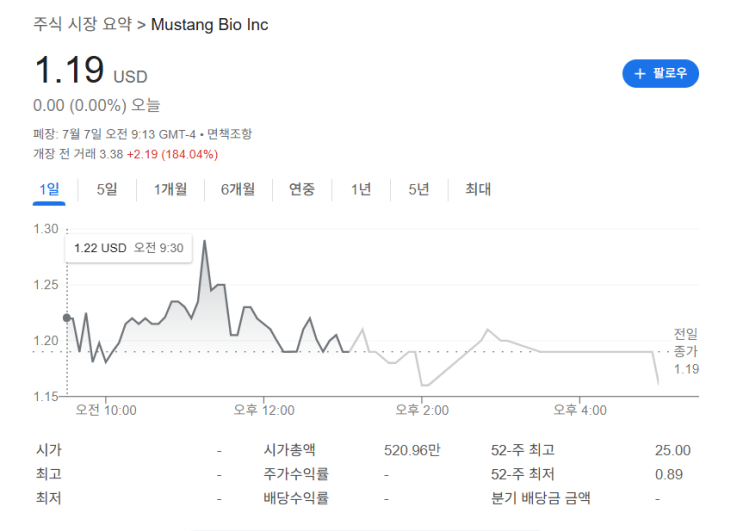The width and height of the screenshot is (743, 531).
Task: Select the 연중 year-to-date tab
Action: click(302, 189)
